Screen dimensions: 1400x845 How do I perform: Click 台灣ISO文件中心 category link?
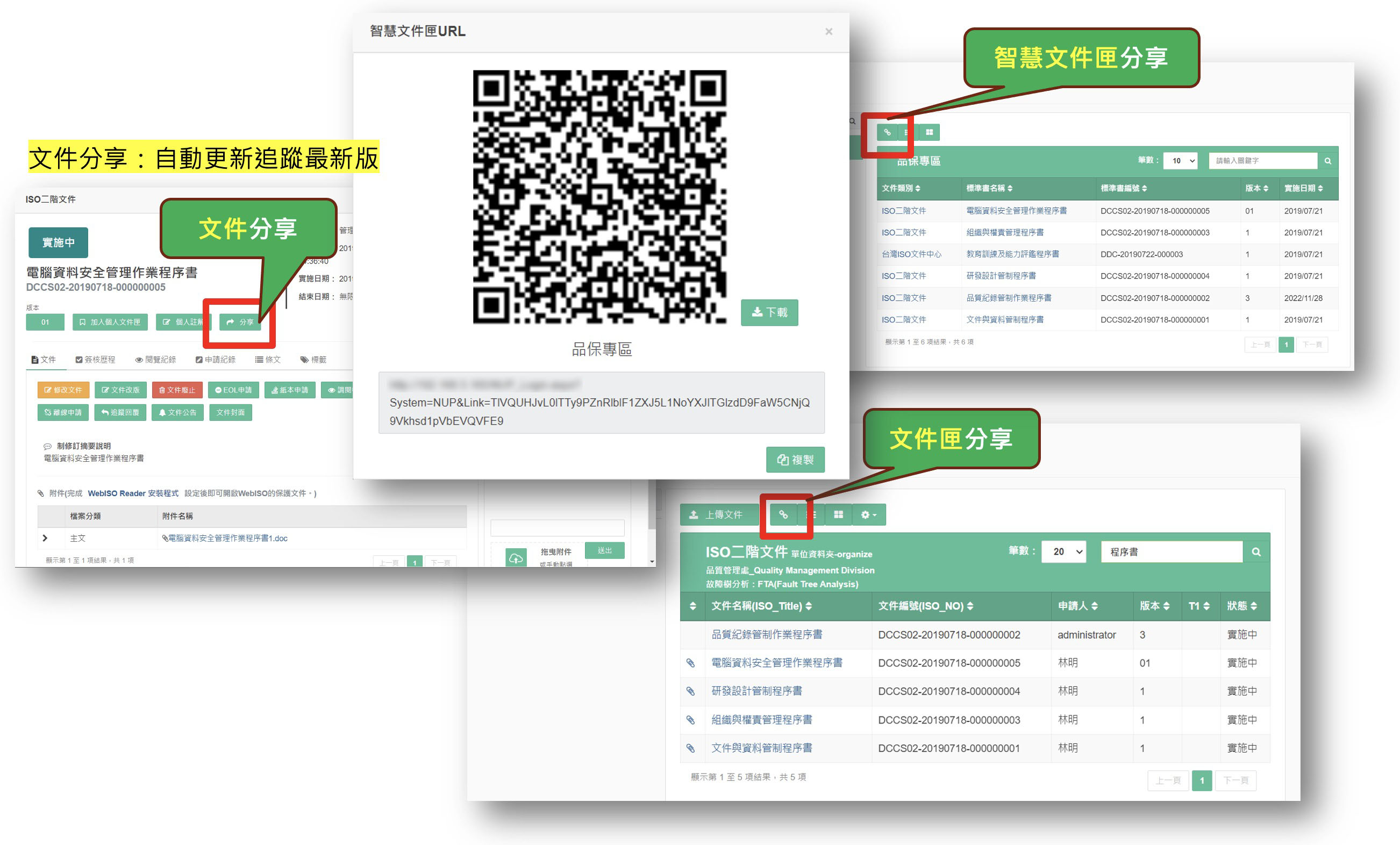tap(911, 254)
